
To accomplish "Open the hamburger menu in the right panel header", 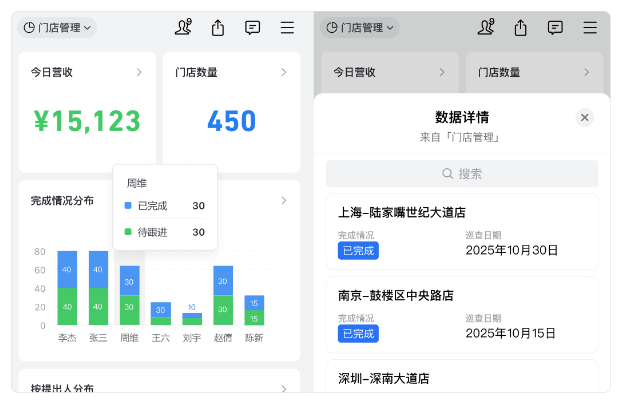I will (590, 28).
